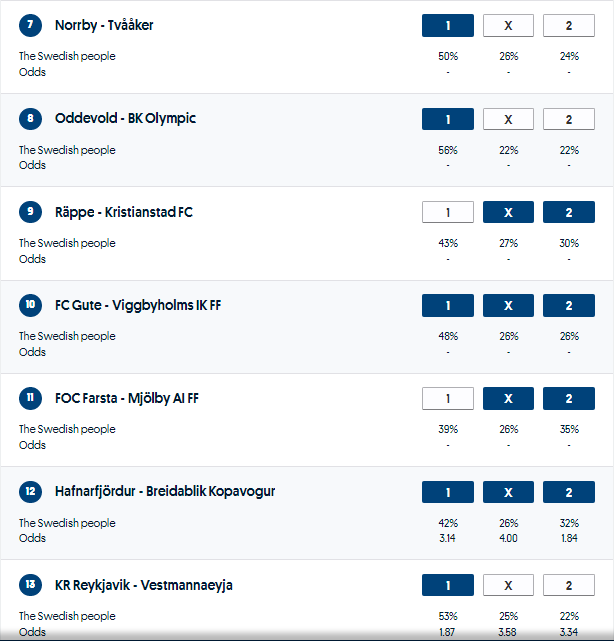The width and height of the screenshot is (614, 641).
Task: Deselect away win (2) for FC Gute match
Action: (x=568, y=306)
